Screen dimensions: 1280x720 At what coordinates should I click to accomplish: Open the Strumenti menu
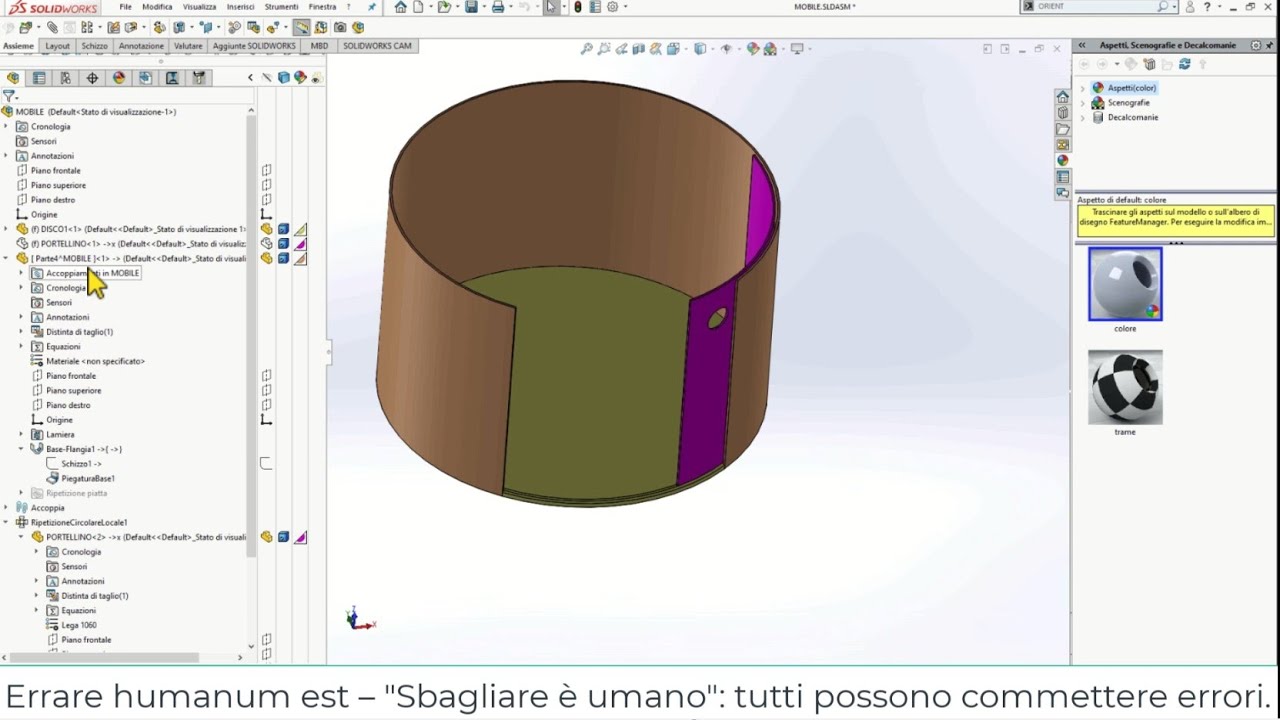point(281,7)
